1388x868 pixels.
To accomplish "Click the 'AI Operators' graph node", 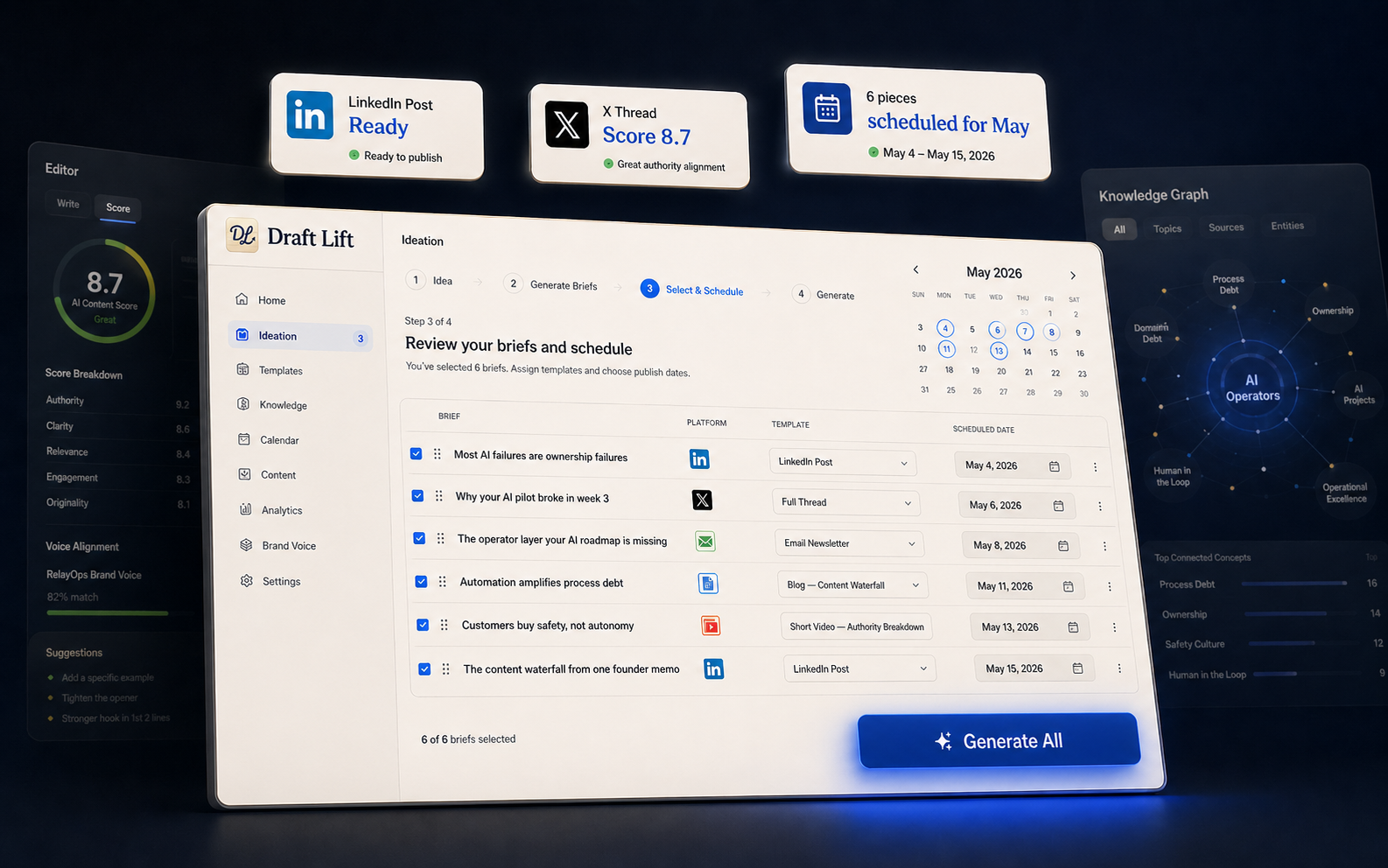I will 1252,388.
